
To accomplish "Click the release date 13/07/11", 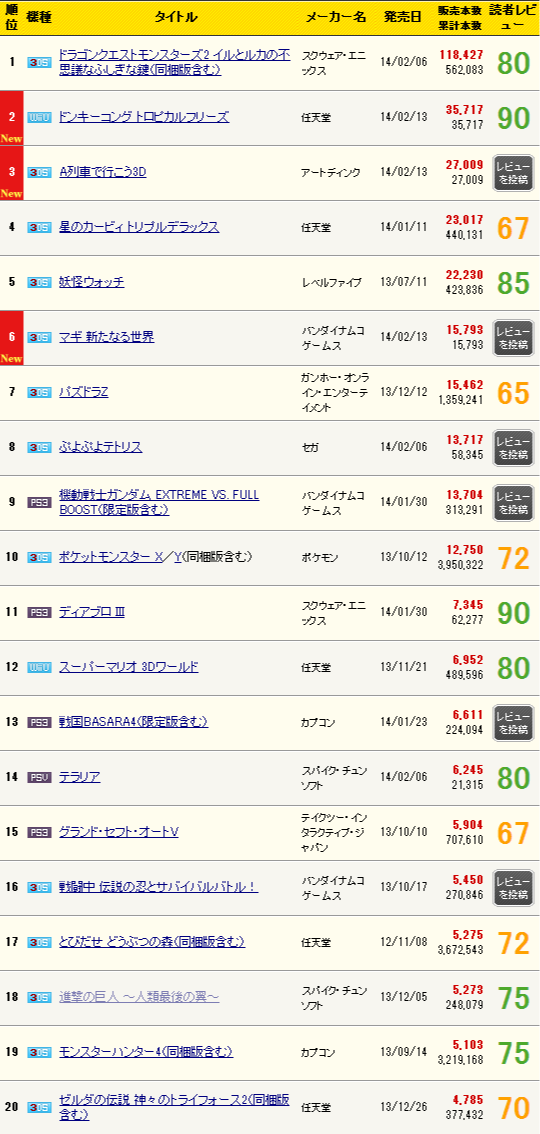I will click(403, 282).
